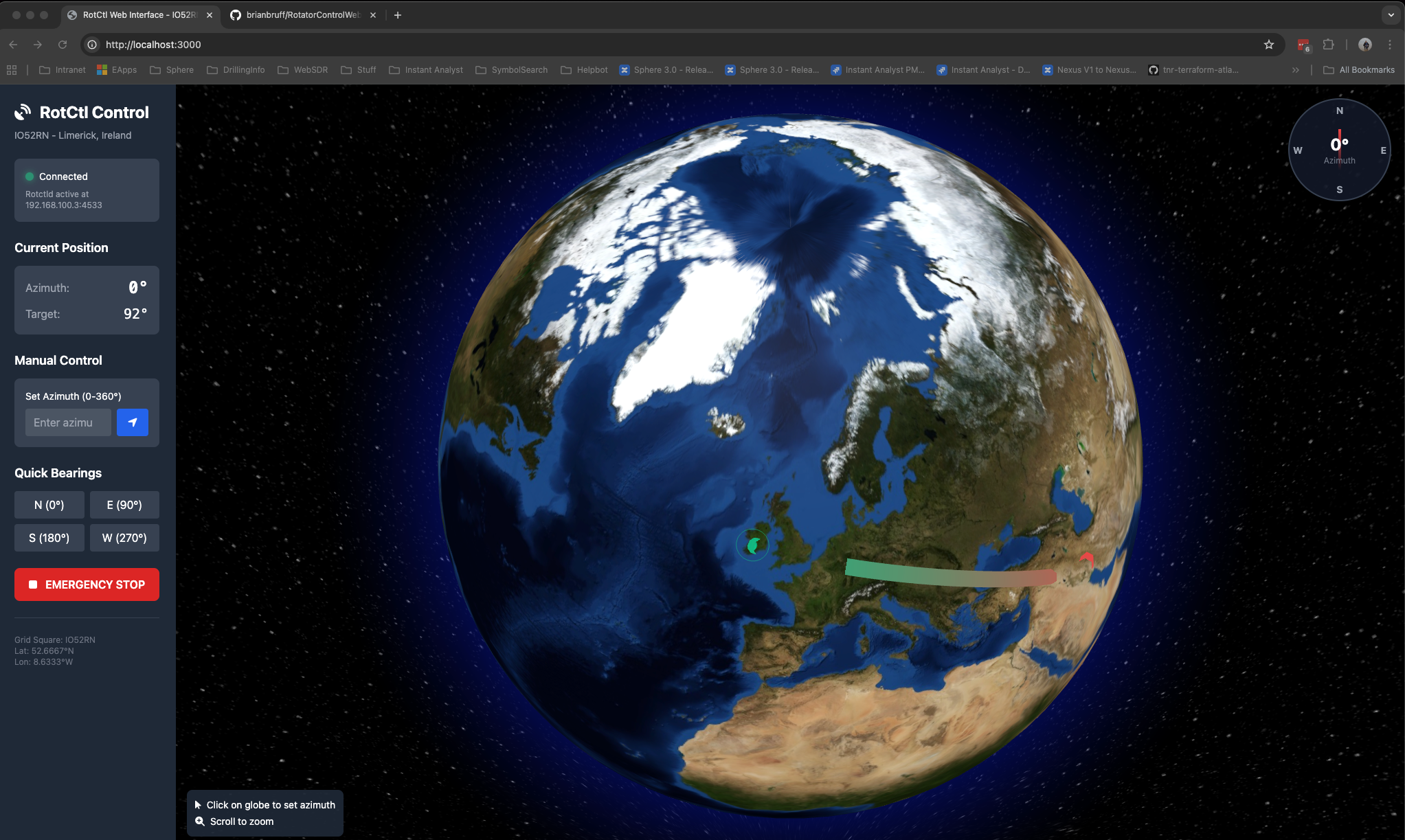Open the Extensions puzzle icon
Screen dimensions: 1405x840
pyautogui.click(x=1328, y=45)
